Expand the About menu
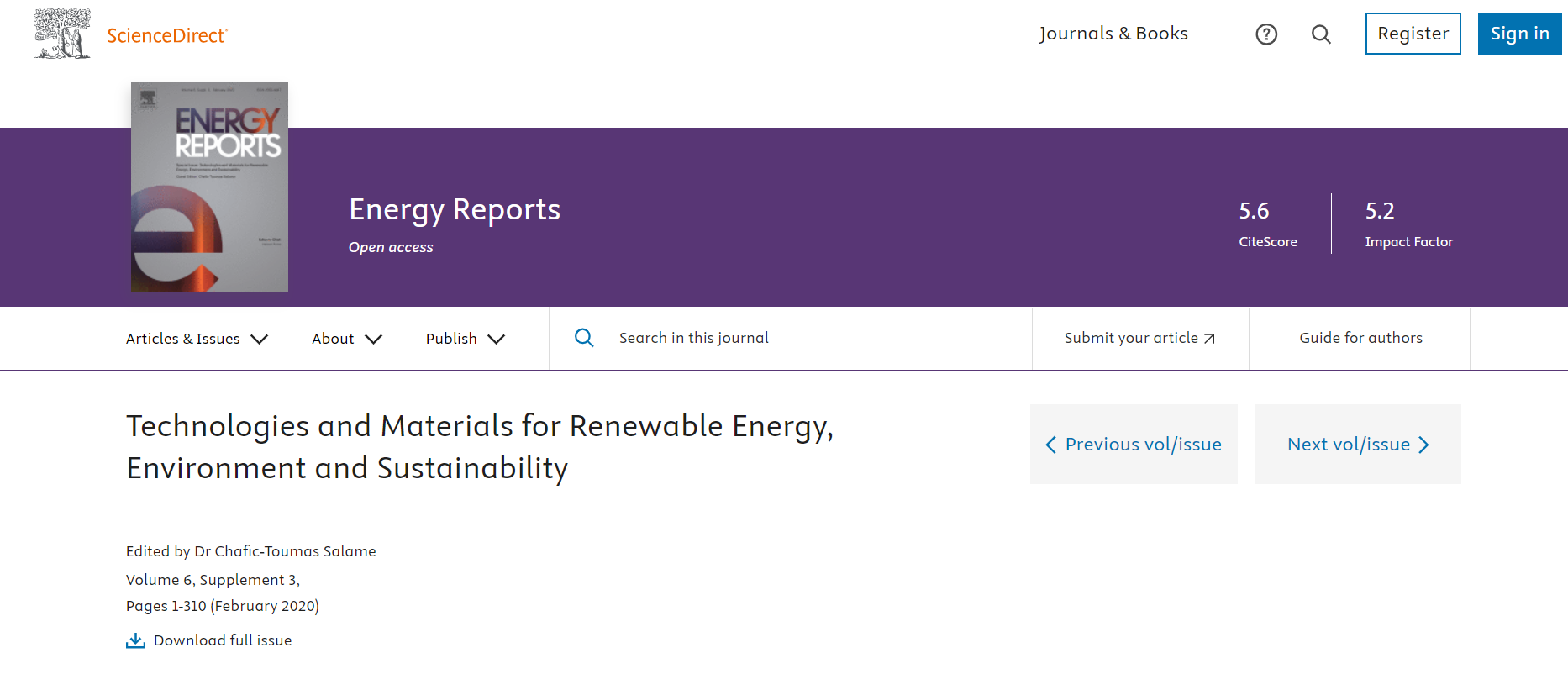1568x674 pixels. coord(347,339)
